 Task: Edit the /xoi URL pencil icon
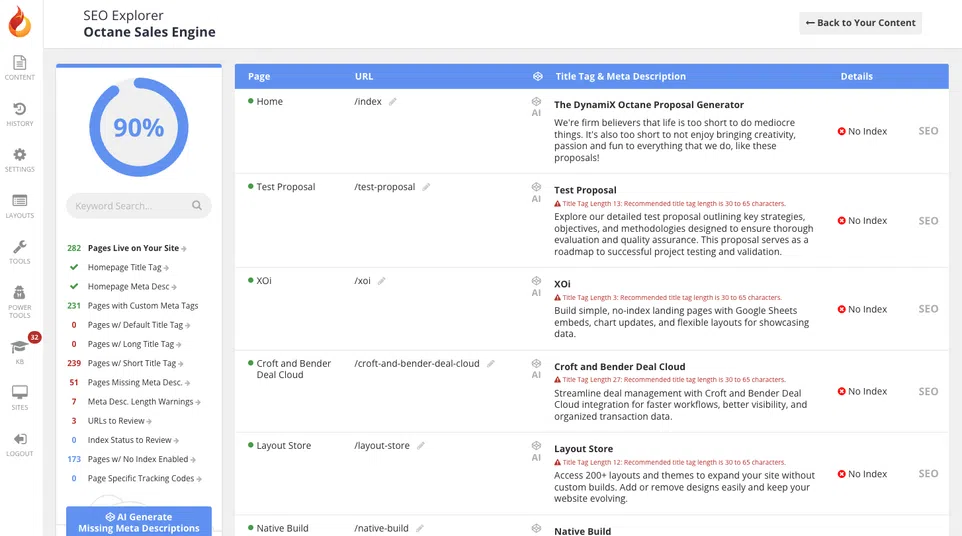click(382, 281)
